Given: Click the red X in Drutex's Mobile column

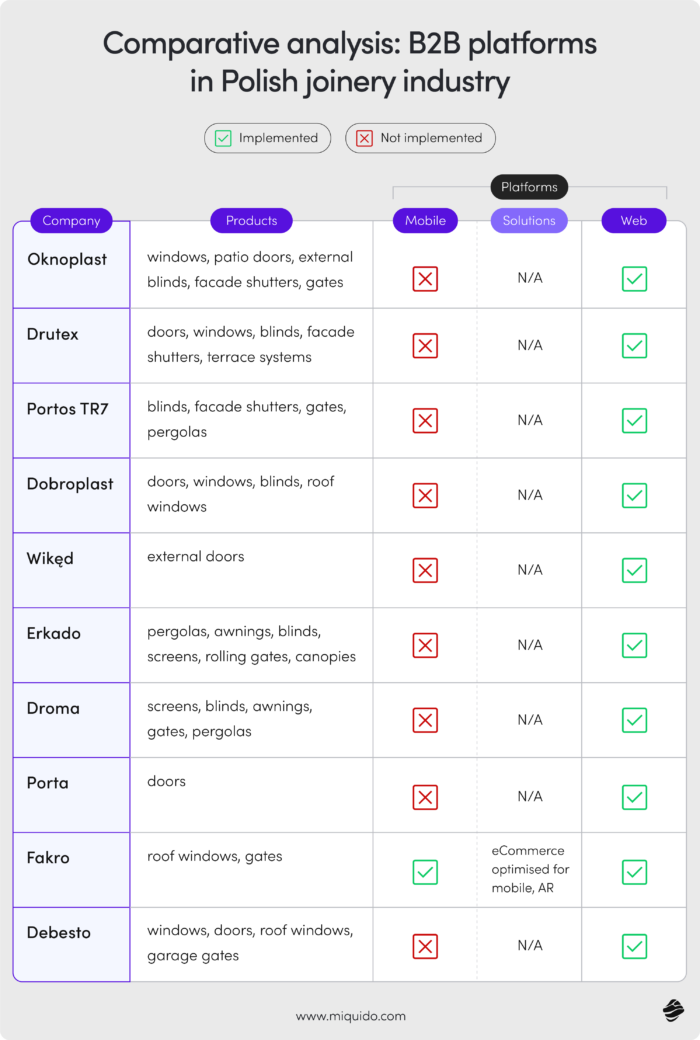Looking at the screenshot, I should pyautogui.click(x=425, y=346).
